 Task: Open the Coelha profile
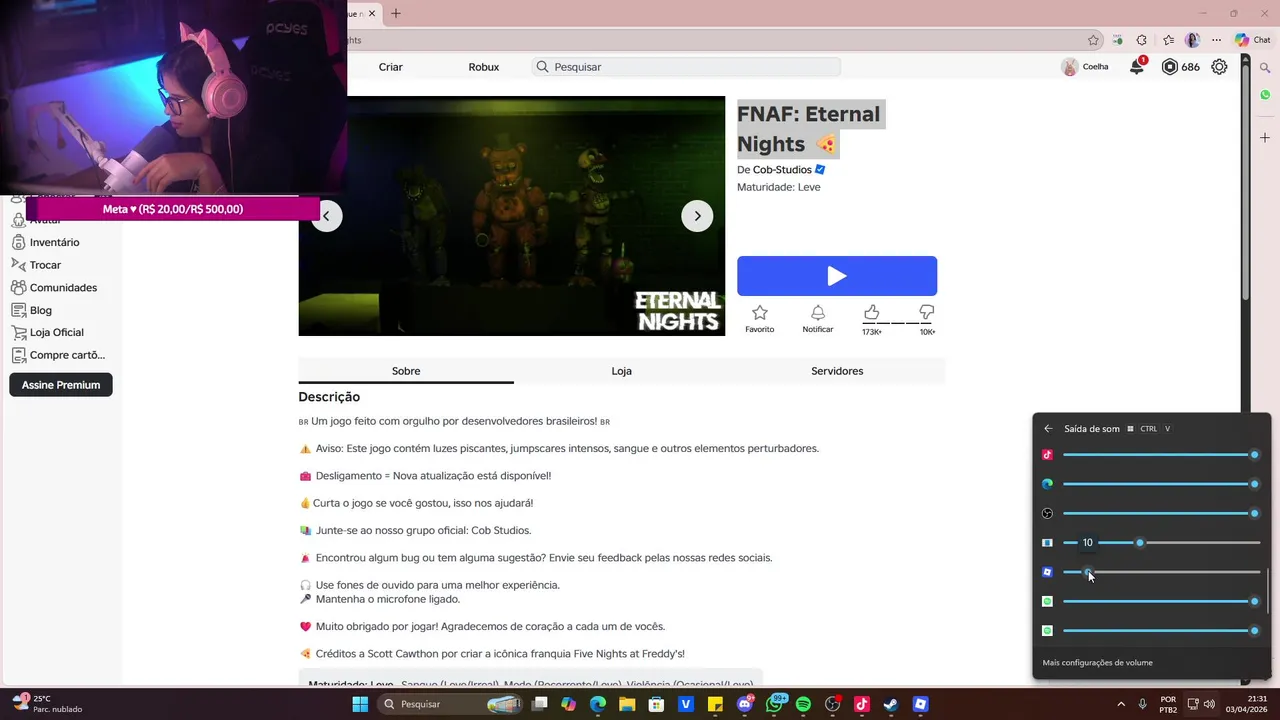pyautogui.click(x=1085, y=67)
